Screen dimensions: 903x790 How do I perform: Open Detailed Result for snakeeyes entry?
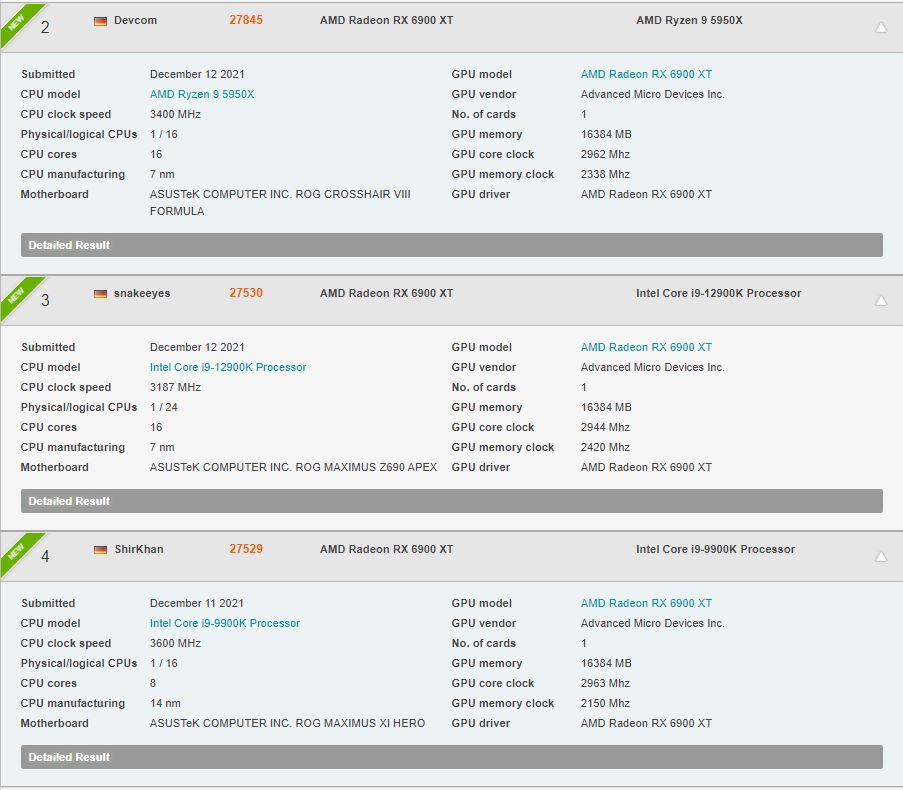coord(452,501)
